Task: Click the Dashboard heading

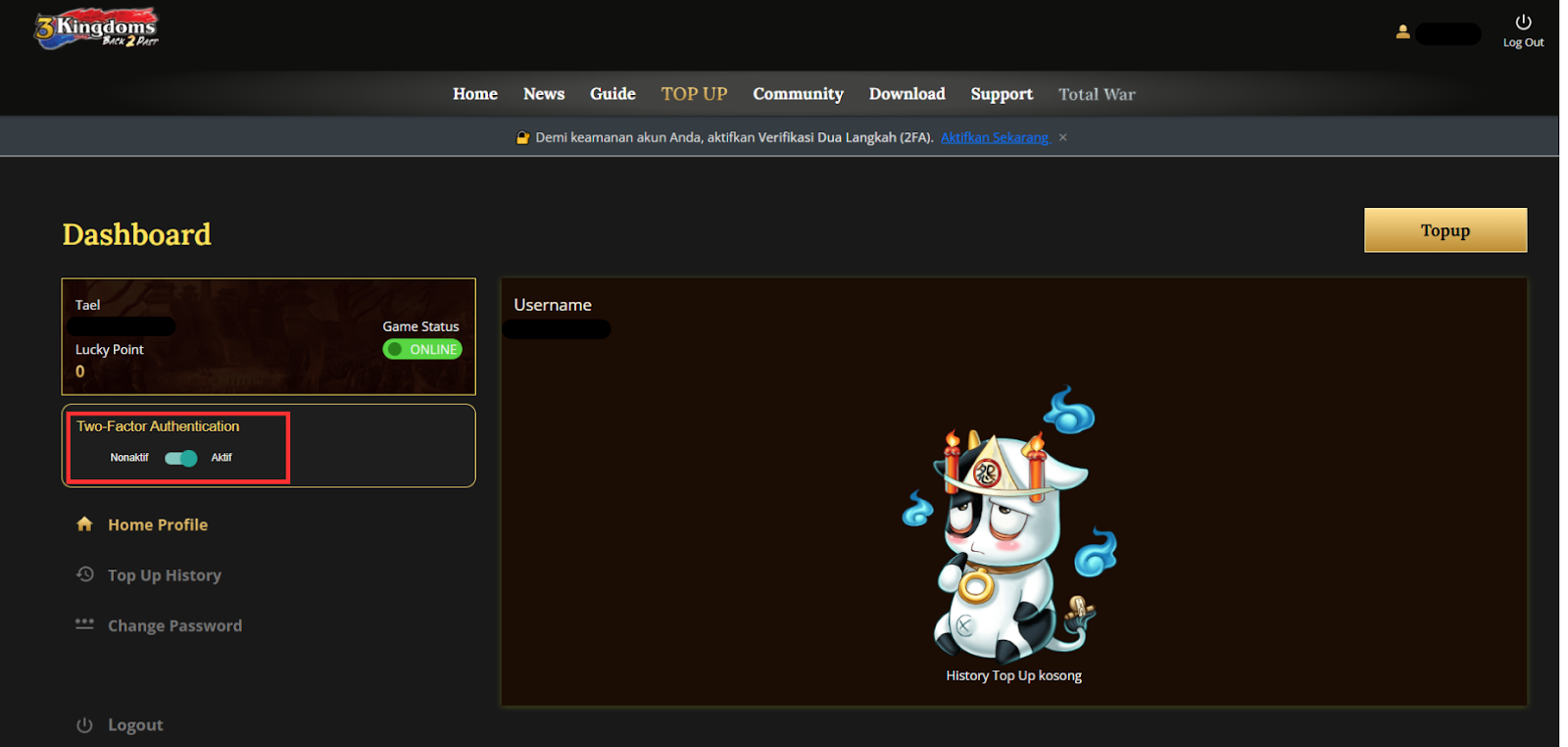Action: (136, 234)
